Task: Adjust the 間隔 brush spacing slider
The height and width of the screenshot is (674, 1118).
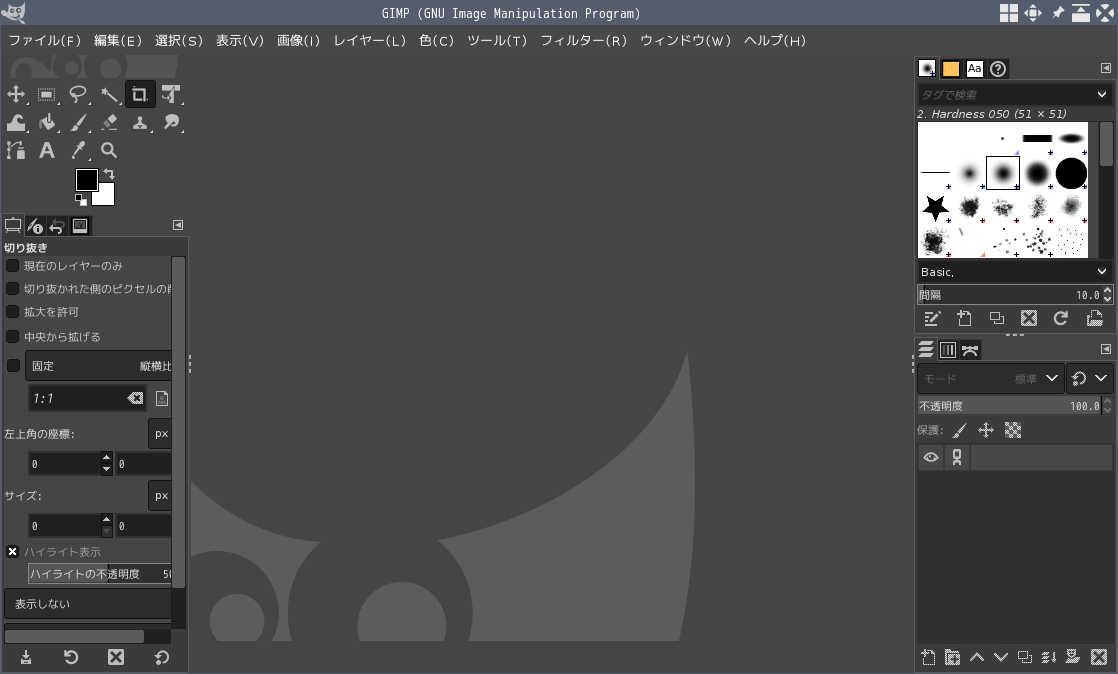Action: [1008, 295]
